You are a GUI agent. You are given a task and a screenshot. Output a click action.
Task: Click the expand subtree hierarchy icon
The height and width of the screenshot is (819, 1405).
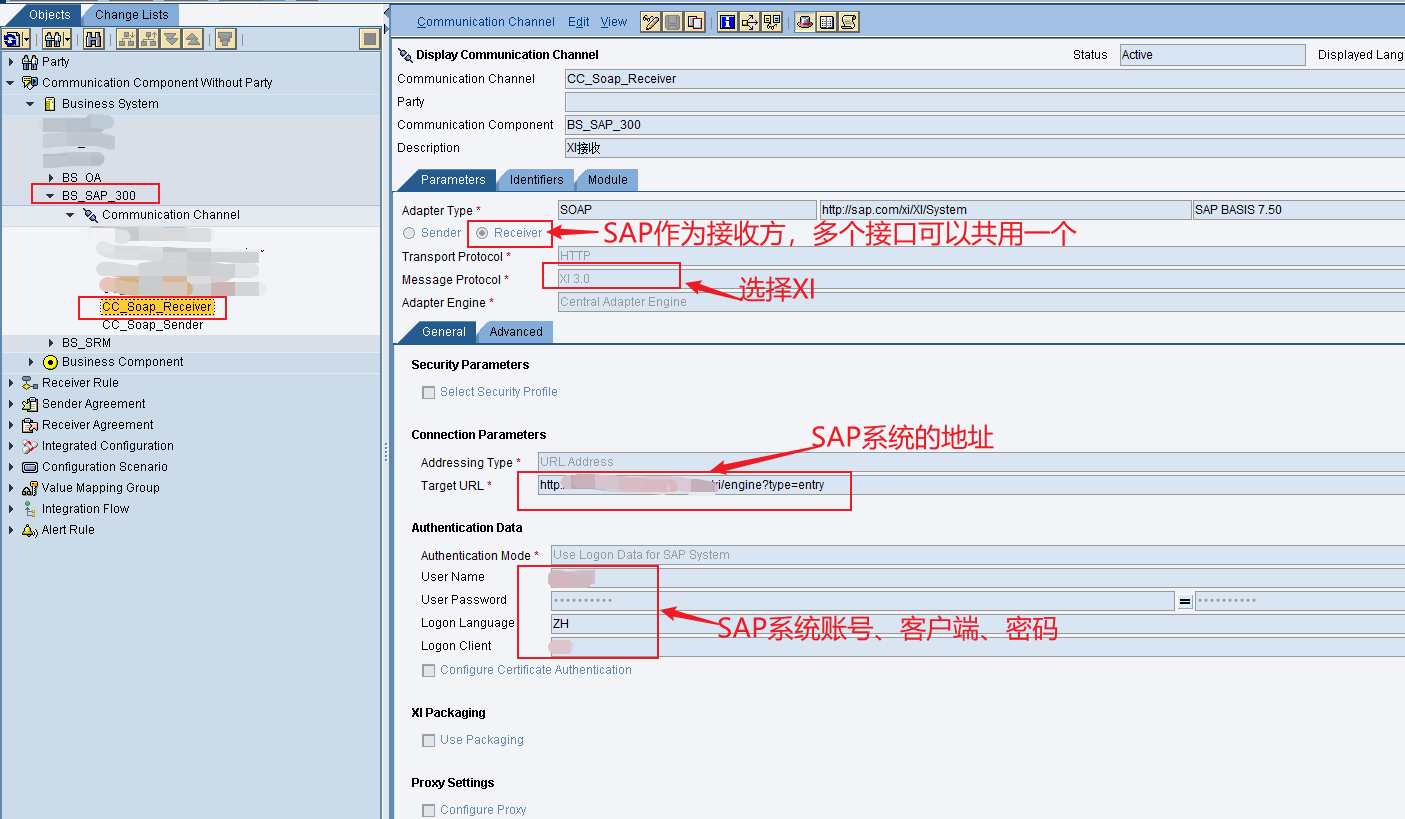pyautogui.click(x=127, y=39)
